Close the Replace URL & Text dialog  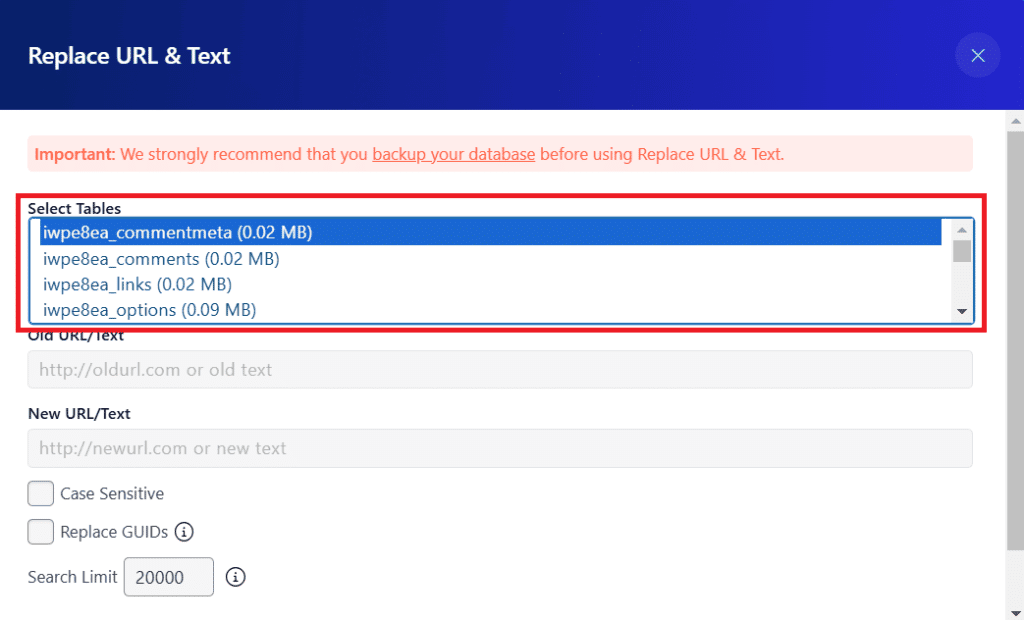pos(977,56)
